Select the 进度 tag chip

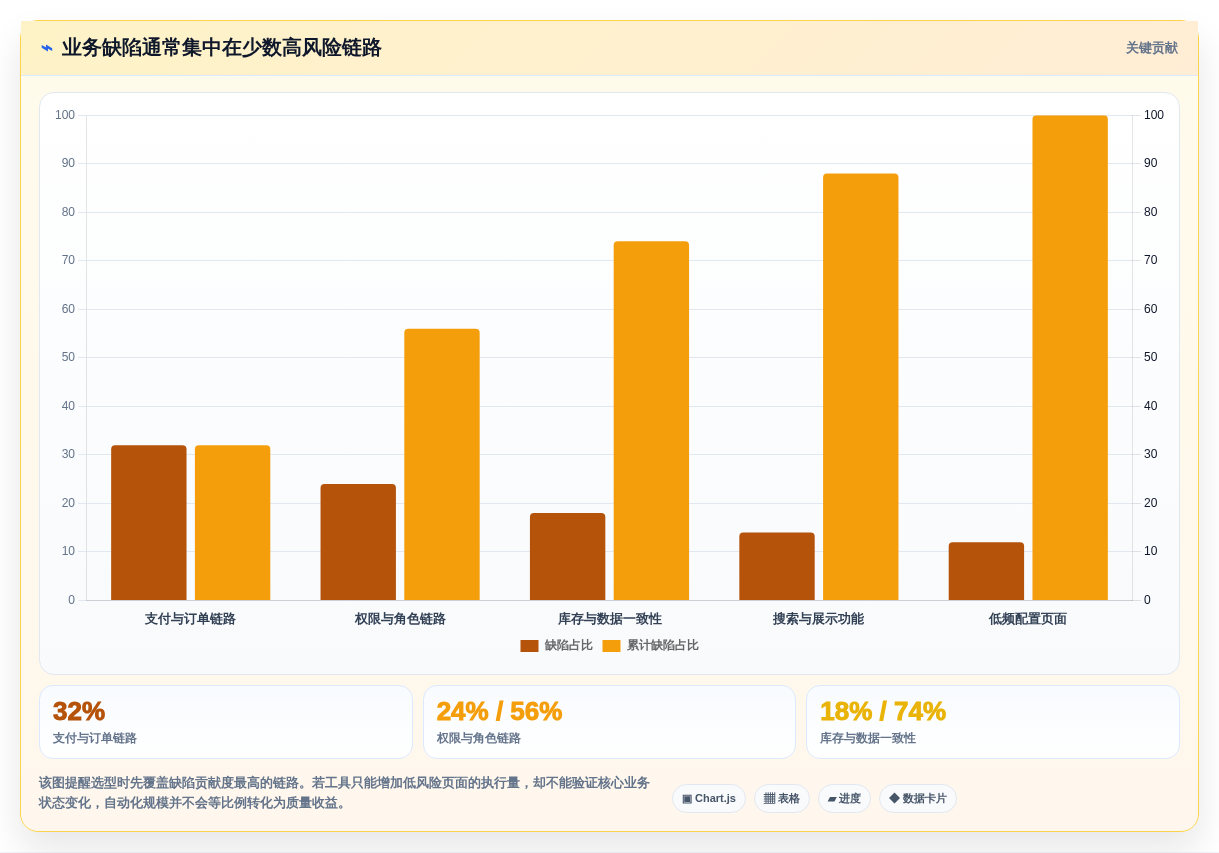844,798
